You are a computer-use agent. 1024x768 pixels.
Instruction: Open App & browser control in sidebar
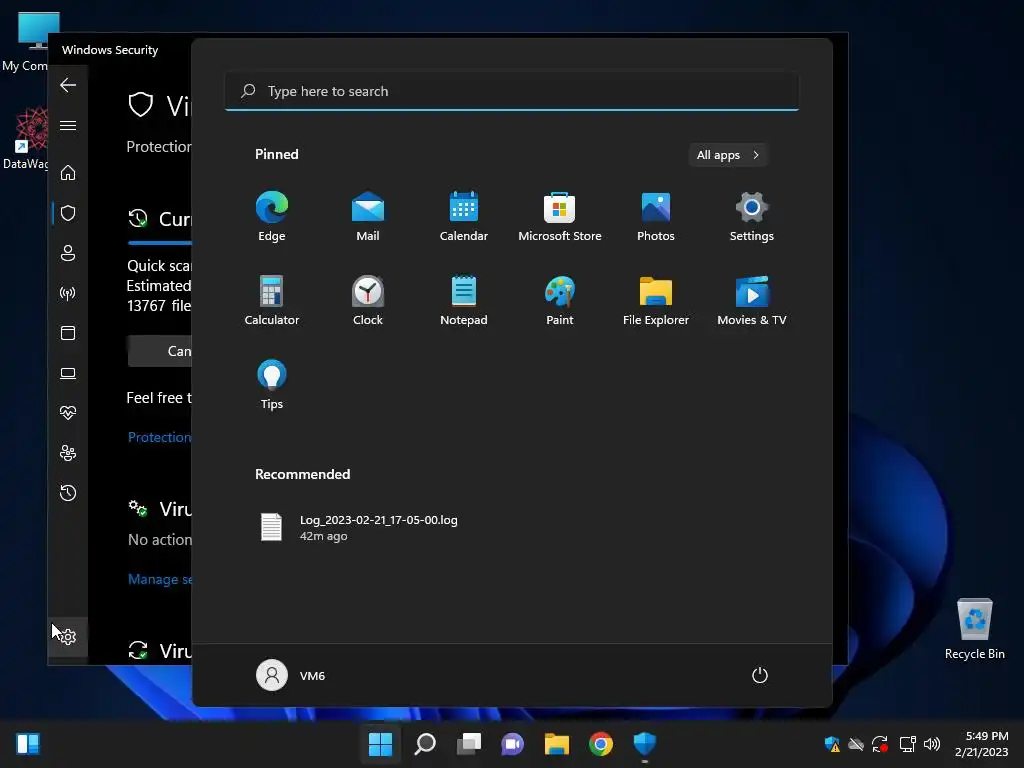[68, 333]
